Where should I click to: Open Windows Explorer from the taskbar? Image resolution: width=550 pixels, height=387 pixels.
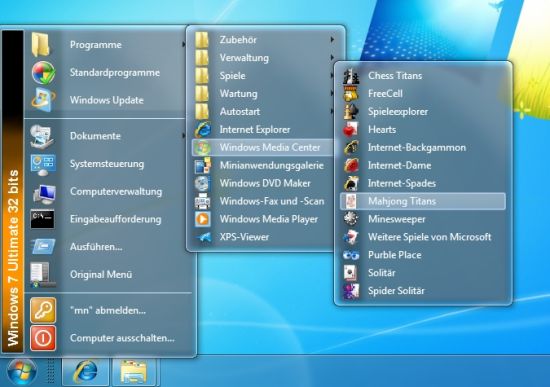(134, 372)
